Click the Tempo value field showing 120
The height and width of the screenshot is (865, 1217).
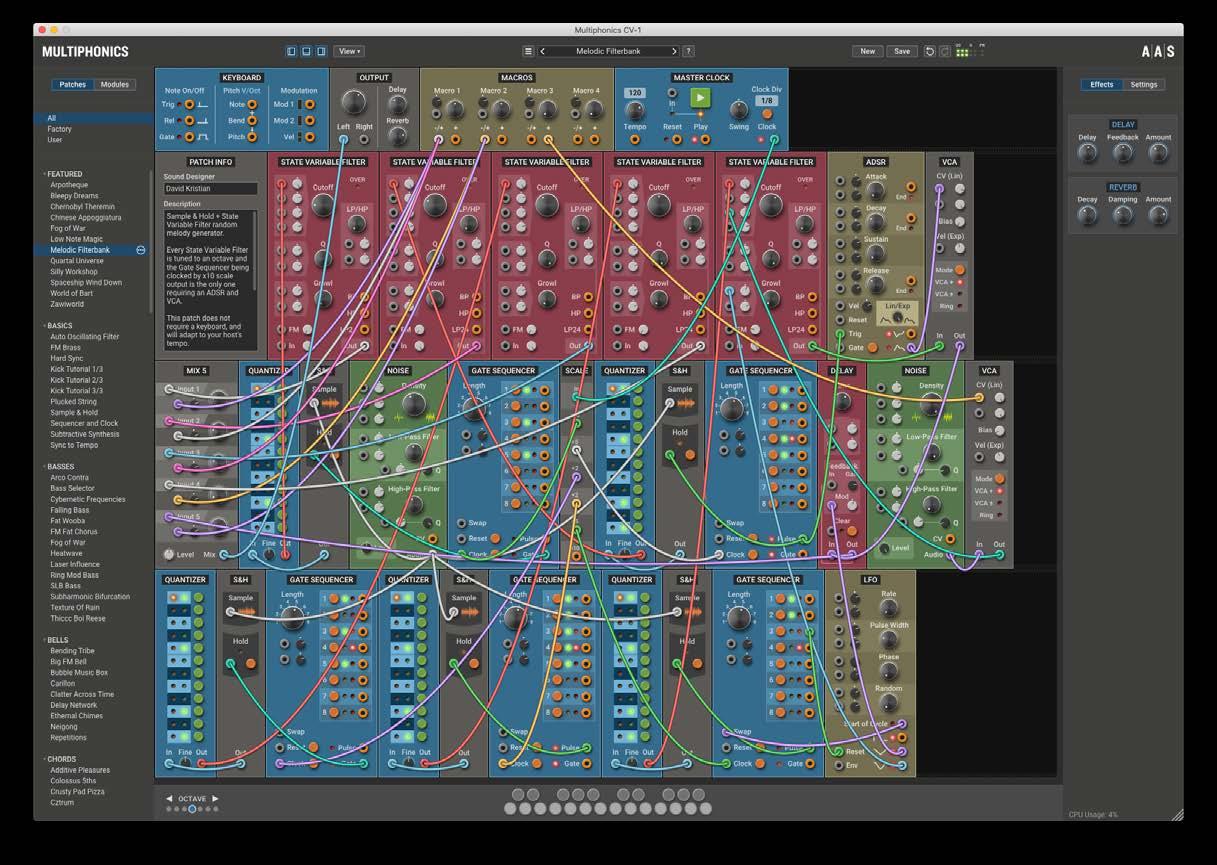(635, 93)
